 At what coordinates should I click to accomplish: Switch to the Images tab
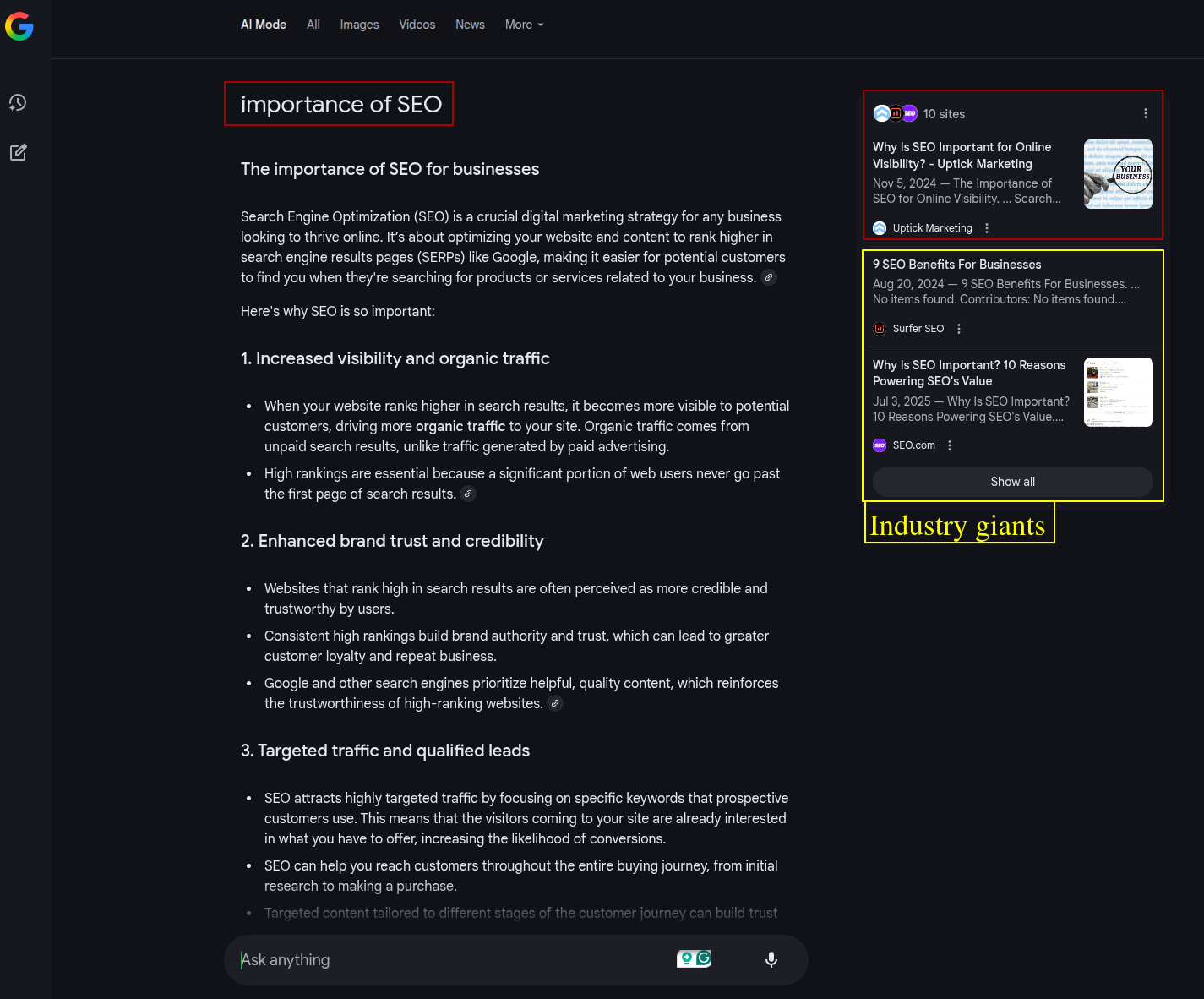click(x=359, y=25)
